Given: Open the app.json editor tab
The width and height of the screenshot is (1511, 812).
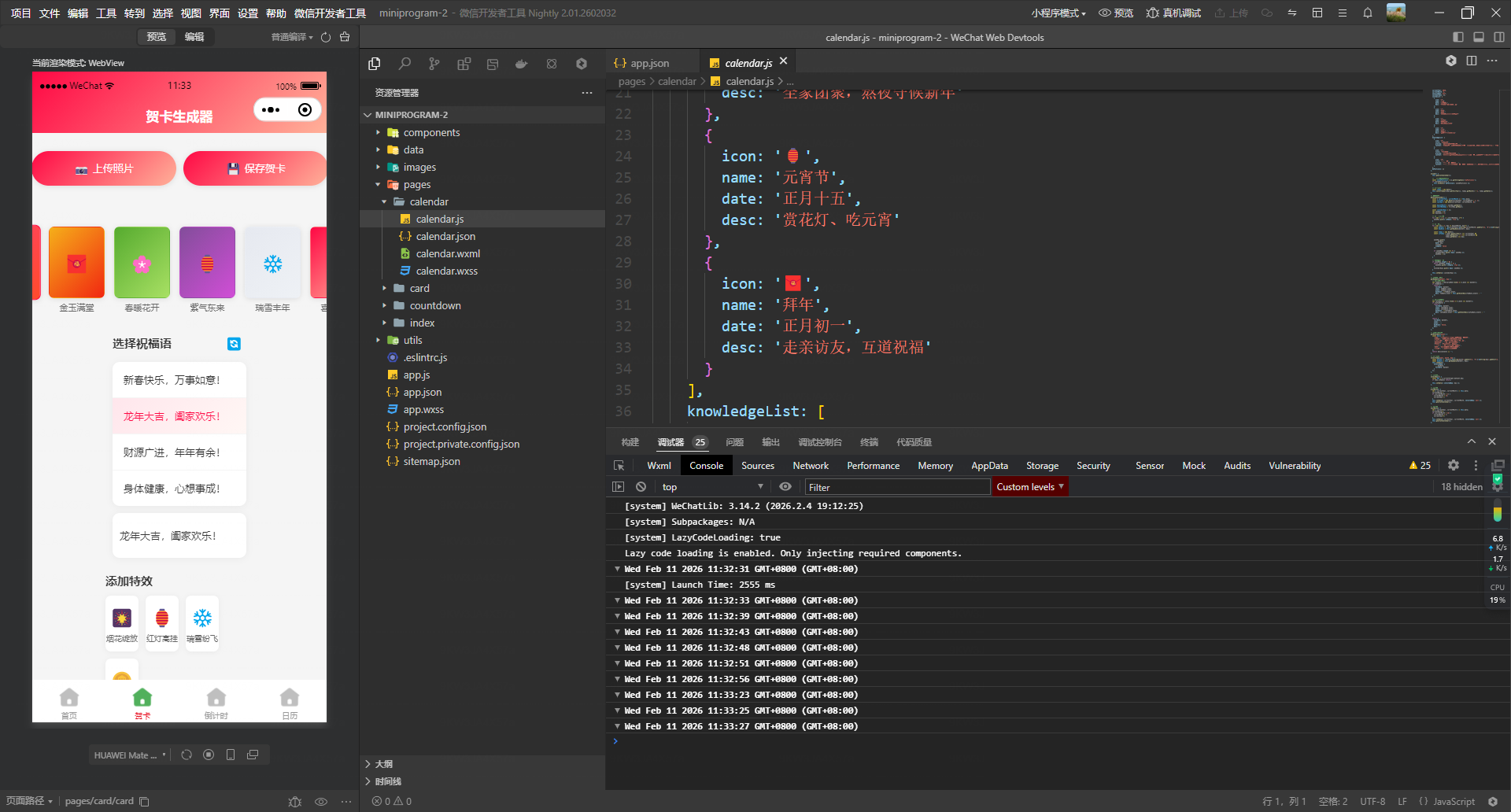Looking at the screenshot, I should click(649, 63).
